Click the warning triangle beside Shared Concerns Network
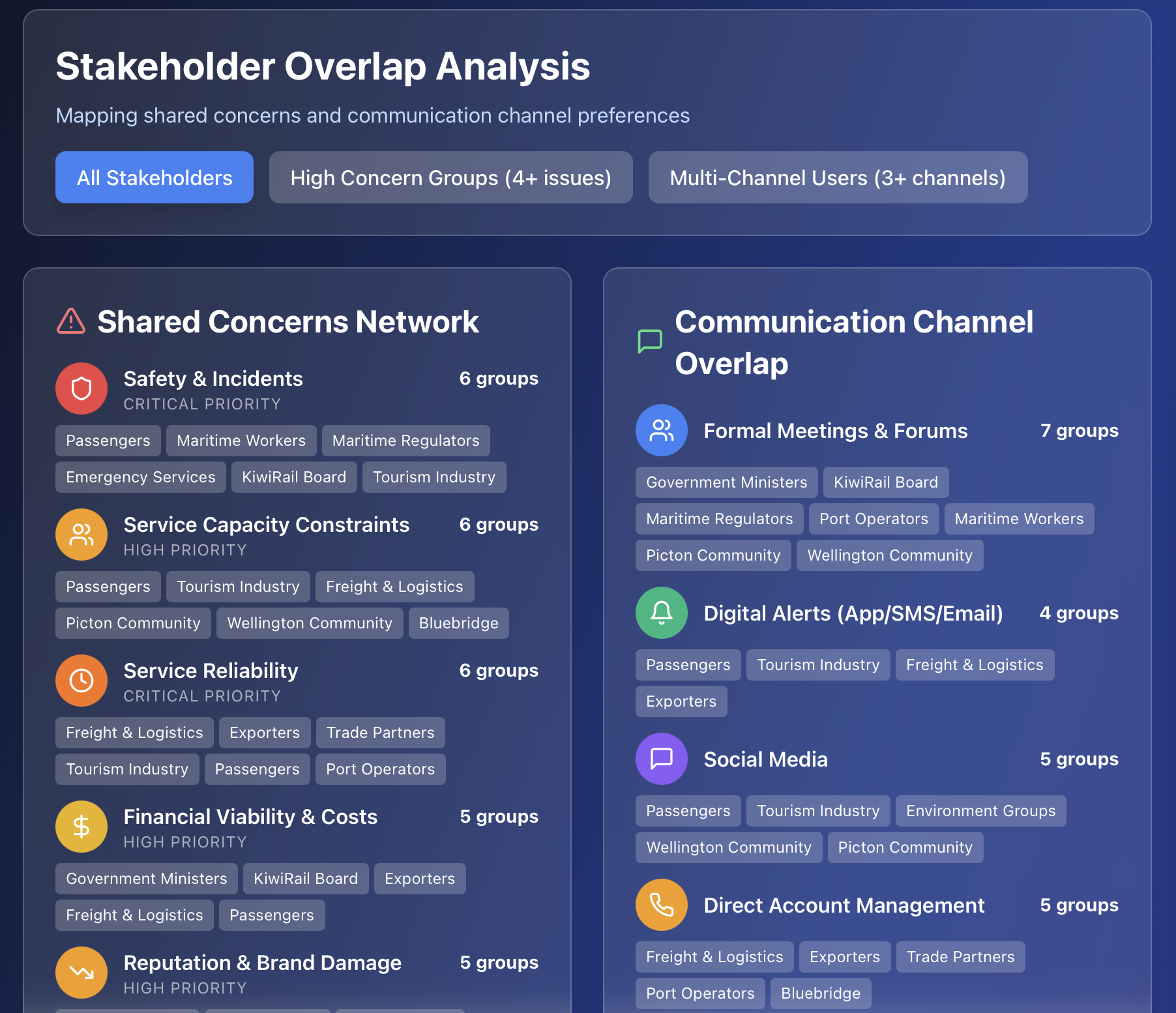 tap(71, 321)
